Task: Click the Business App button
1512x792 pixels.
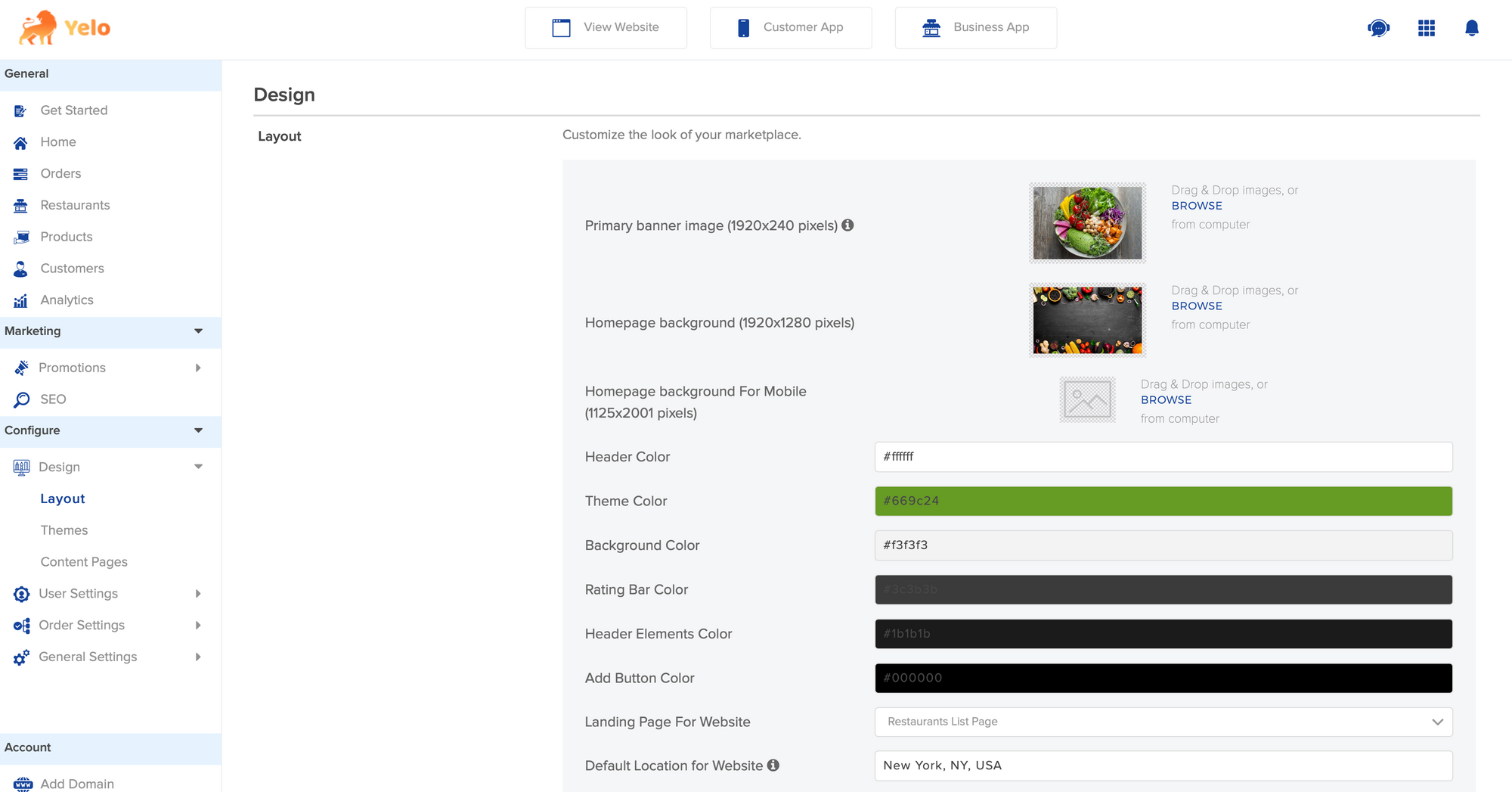Action: 975,28
